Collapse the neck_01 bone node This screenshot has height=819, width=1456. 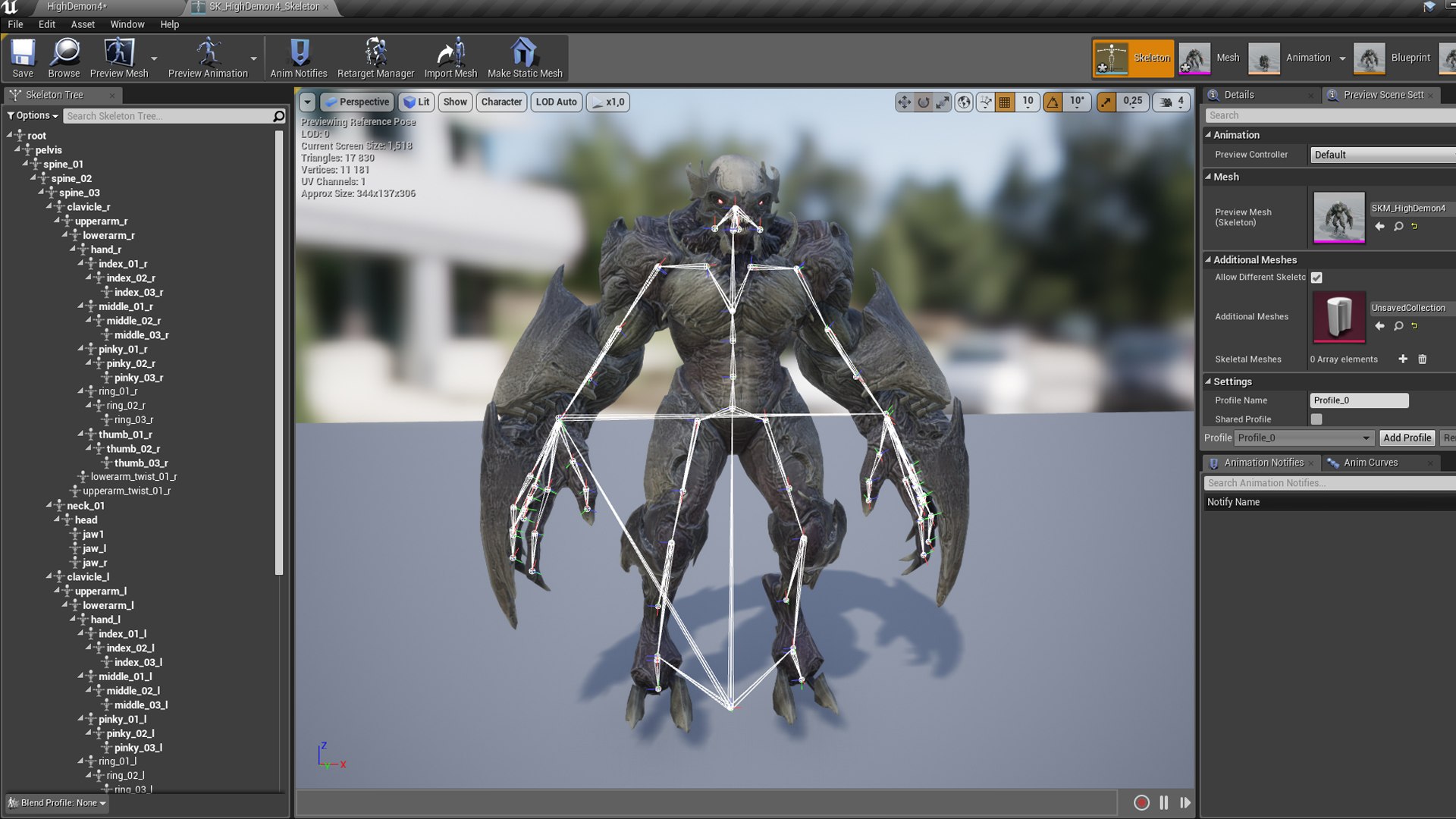click(x=49, y=505)
